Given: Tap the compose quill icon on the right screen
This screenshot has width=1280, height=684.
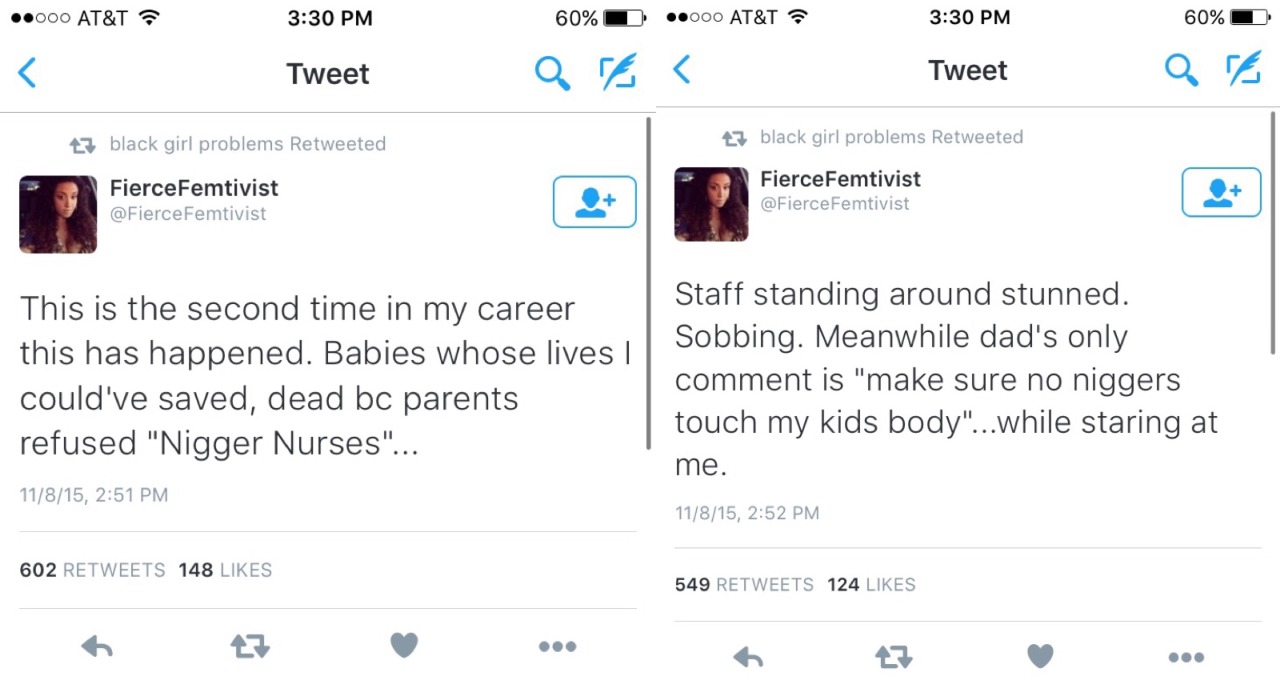Looking at the screenshot, I should pyautogui.click(x=1243, y=70).
